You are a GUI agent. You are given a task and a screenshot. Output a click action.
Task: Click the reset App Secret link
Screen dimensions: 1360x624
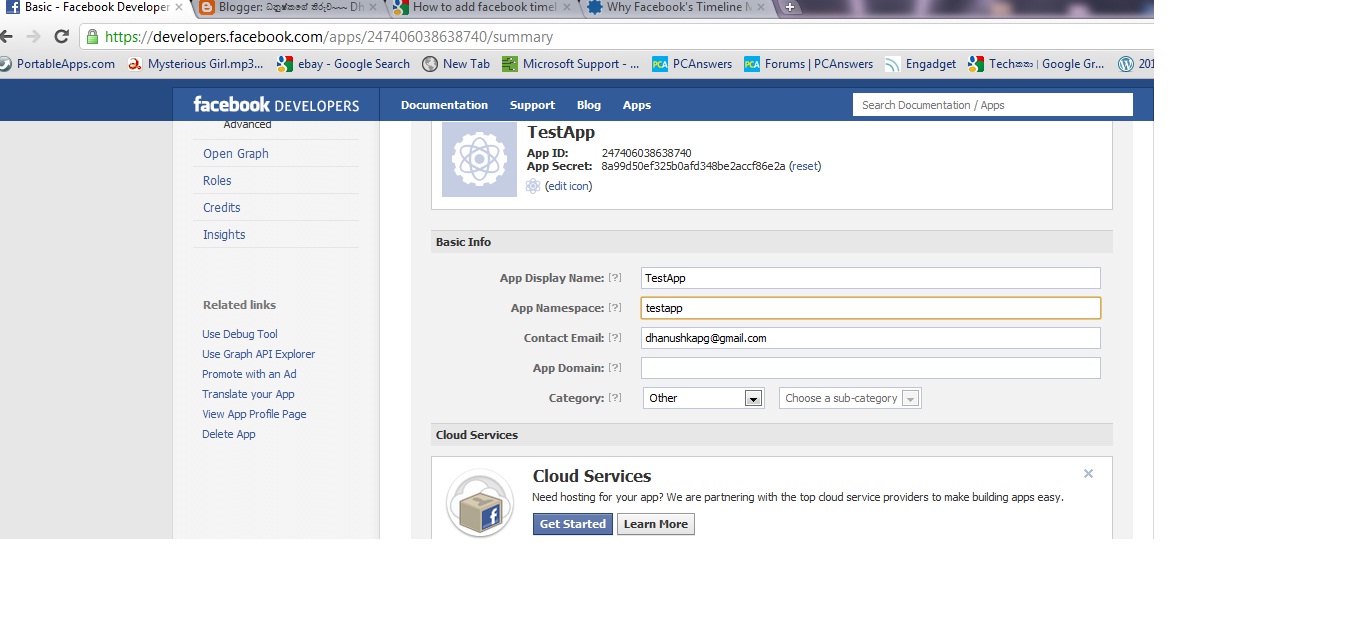[x=805, y=166]
